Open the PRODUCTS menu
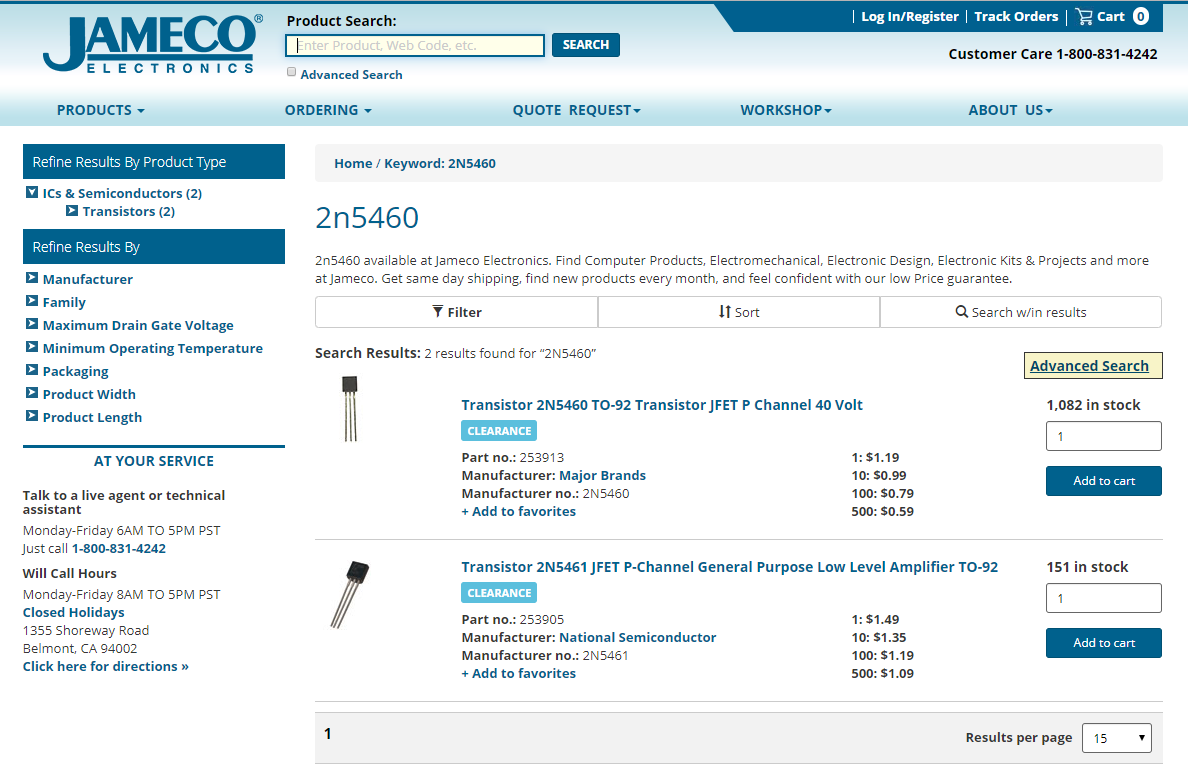 (100, 111)
